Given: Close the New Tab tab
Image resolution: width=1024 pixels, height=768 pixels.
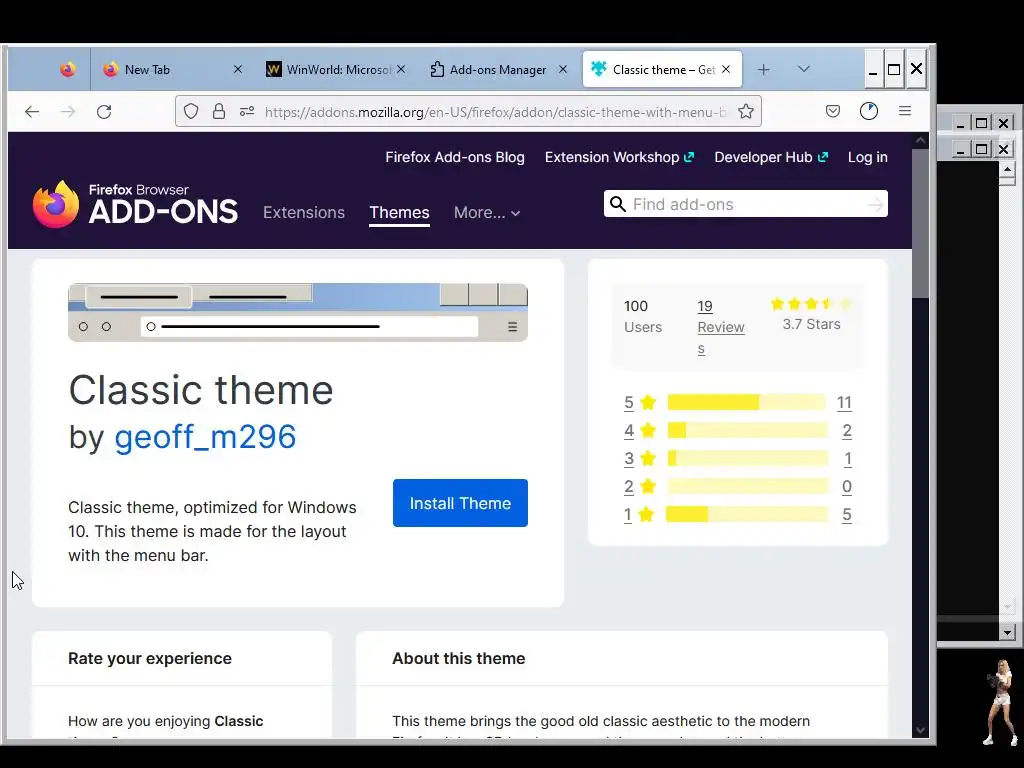Looking at the screenshot, I should click(238, 69).
